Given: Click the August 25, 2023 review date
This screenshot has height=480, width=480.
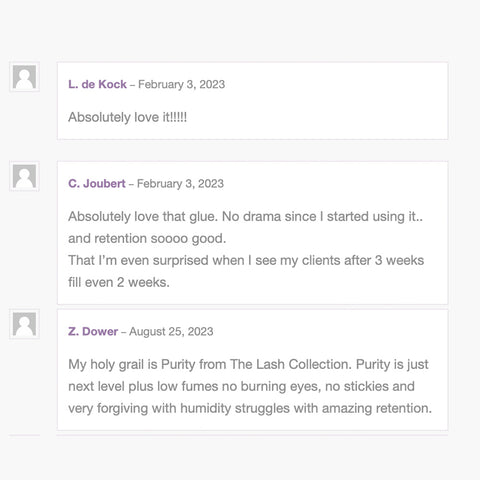Looking at the screenshot, I should click(x=171, y=332).
